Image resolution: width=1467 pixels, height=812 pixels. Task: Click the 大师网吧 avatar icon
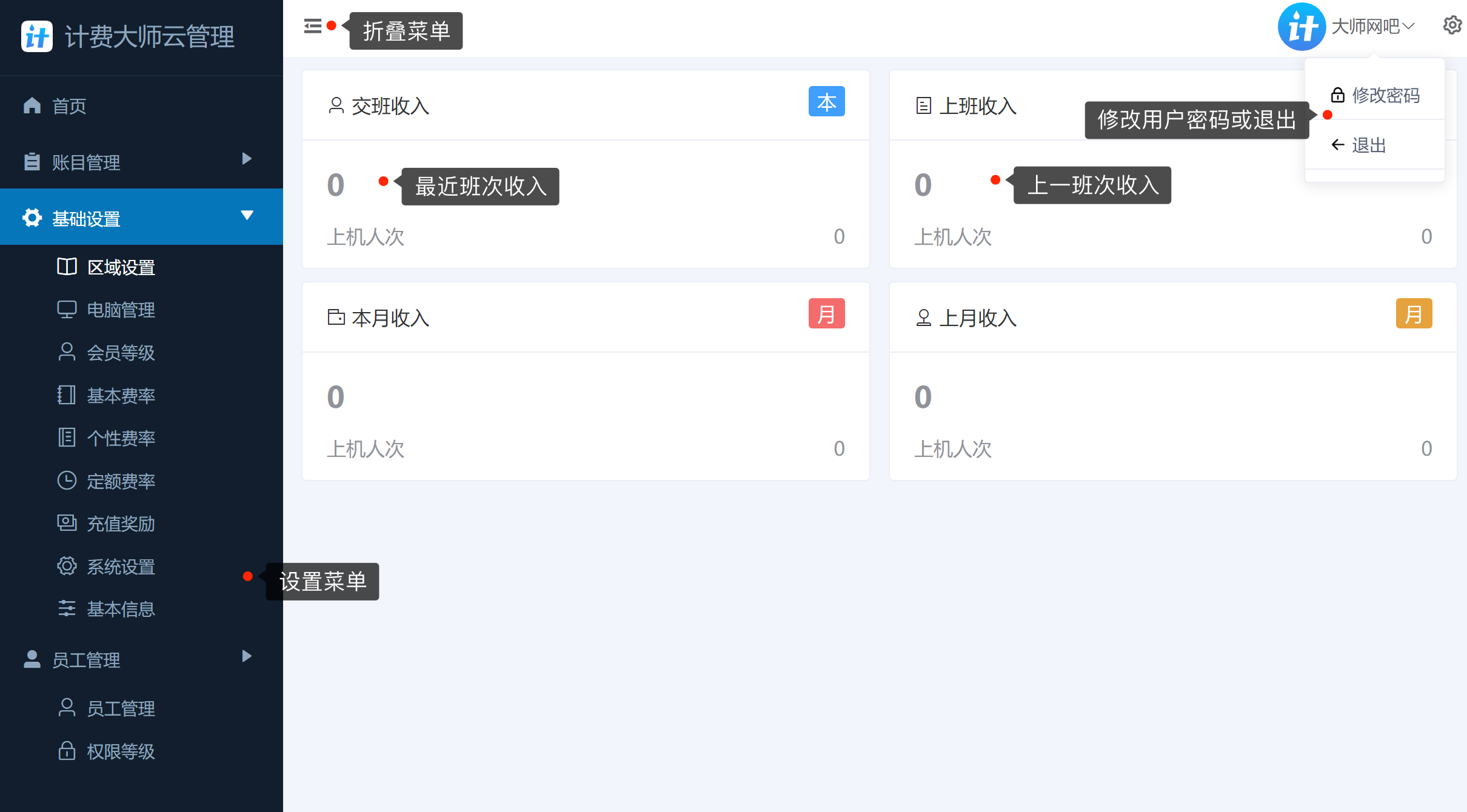(x=1302, y=27)
